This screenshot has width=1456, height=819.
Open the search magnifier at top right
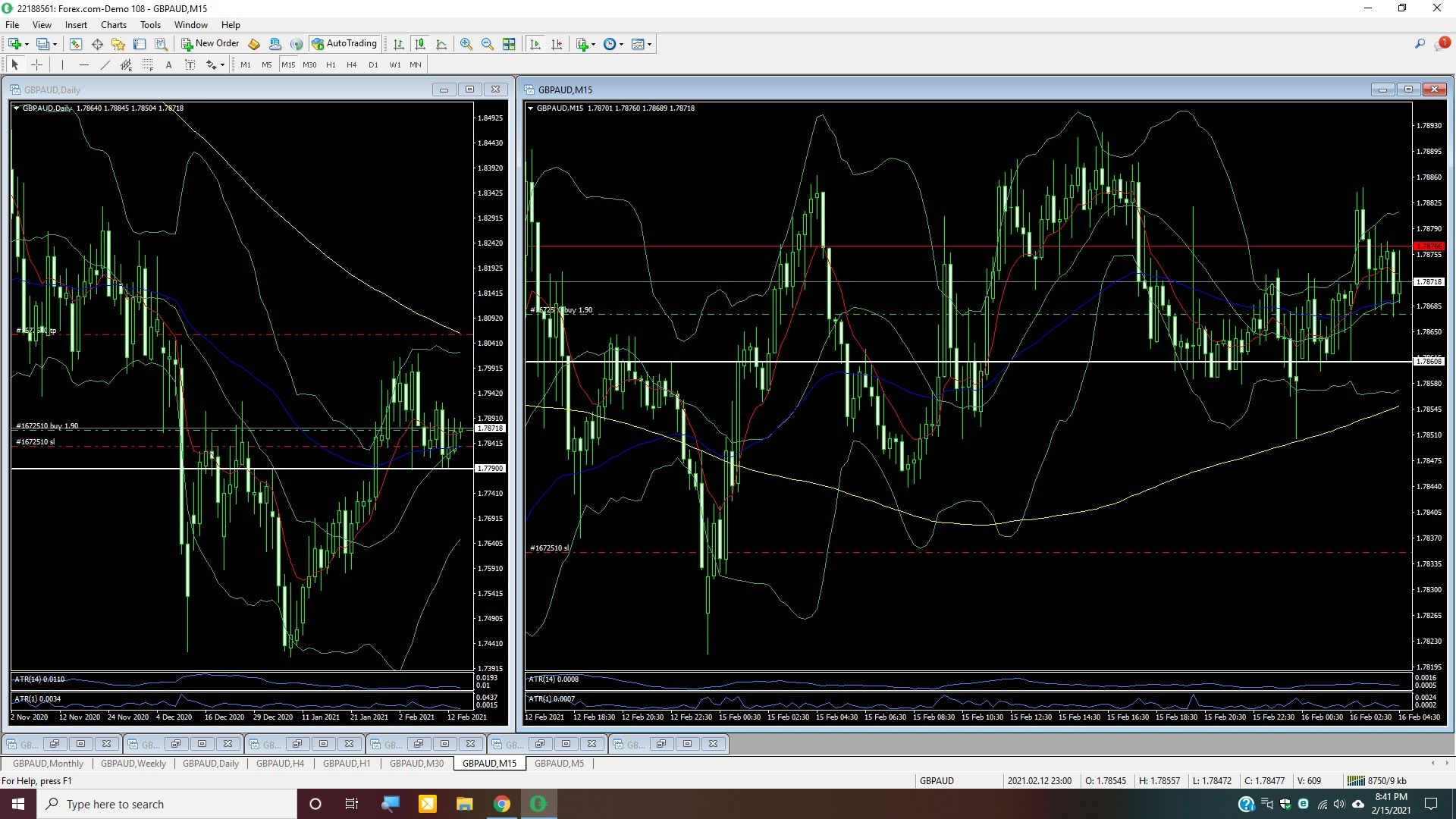(x=1420, y=44)
